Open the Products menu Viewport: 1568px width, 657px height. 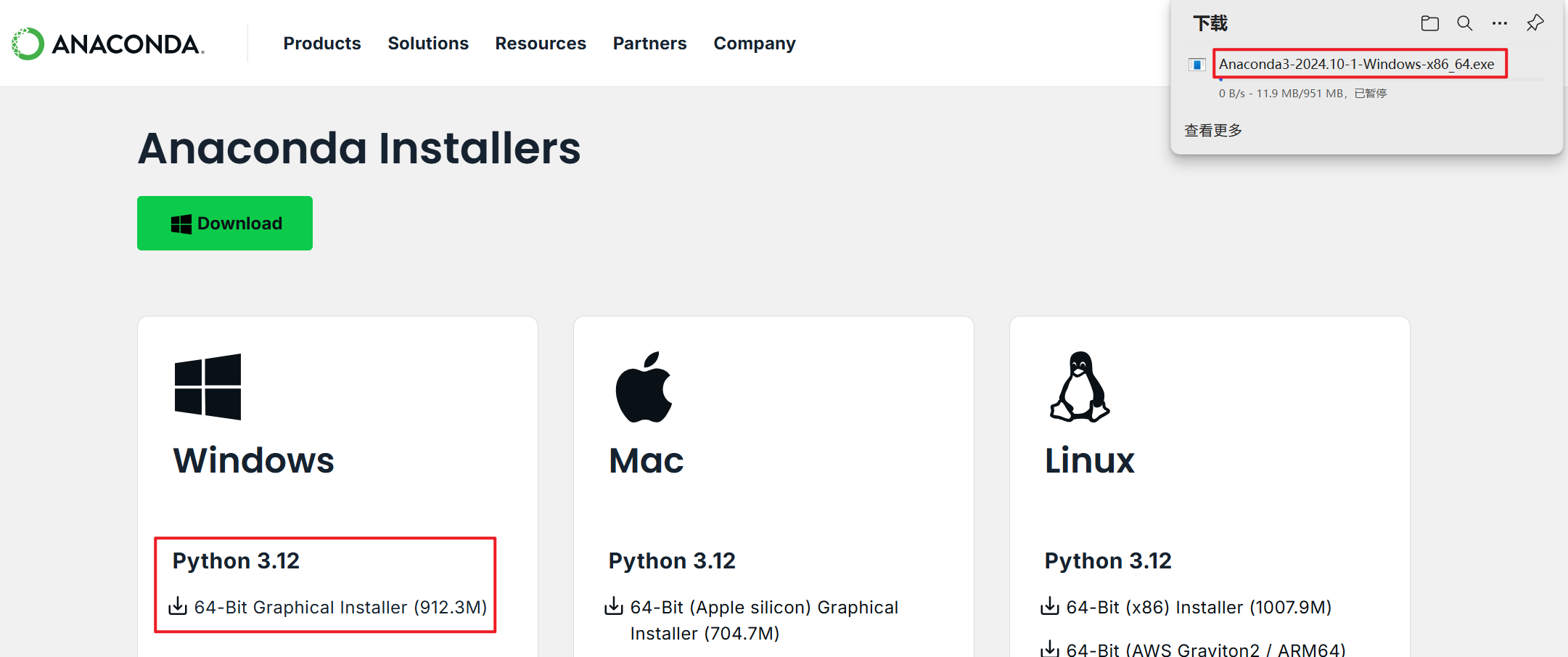322,44
